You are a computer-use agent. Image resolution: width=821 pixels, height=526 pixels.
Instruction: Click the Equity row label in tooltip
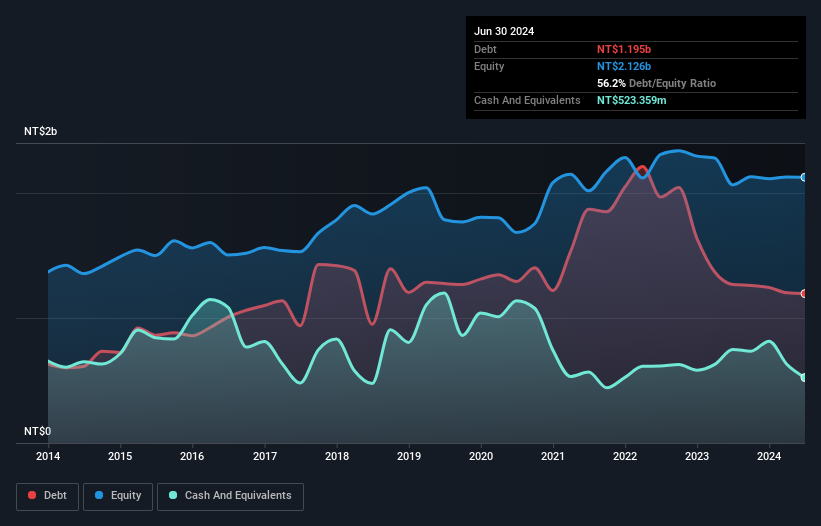pyautogui.click(x=489, y=66)
